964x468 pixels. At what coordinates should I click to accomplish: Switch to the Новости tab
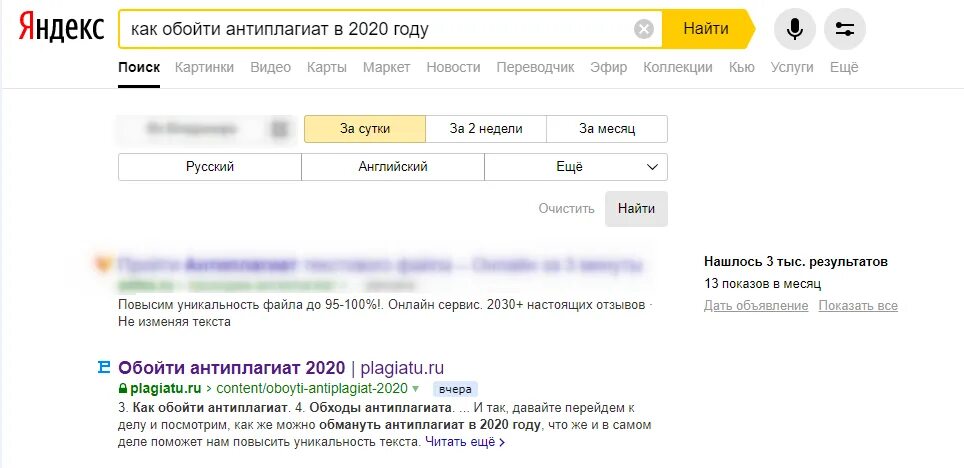coord(453,68)
